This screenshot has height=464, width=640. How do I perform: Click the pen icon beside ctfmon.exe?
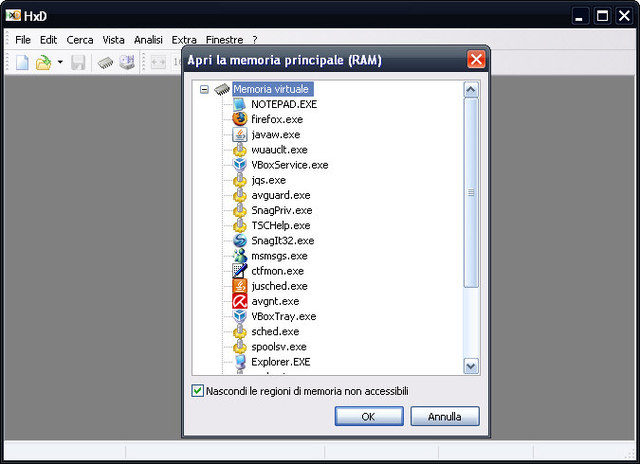pyautogui.click(x=240, y=271)
